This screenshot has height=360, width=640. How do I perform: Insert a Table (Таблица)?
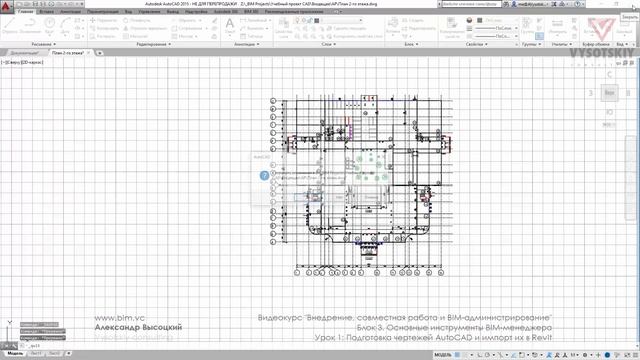coord(252,36)
